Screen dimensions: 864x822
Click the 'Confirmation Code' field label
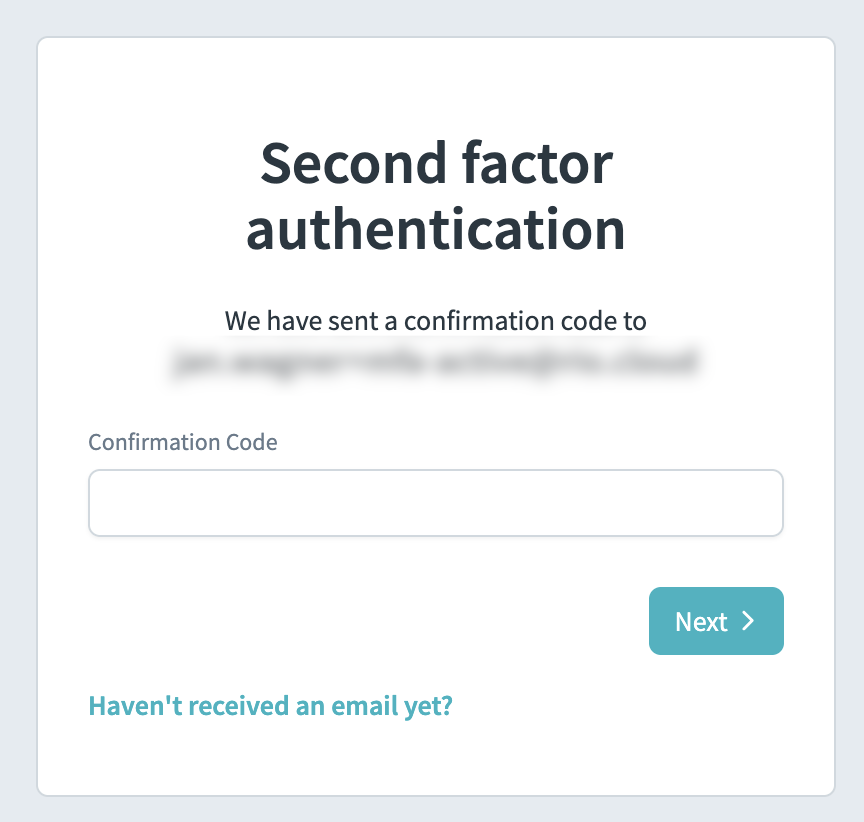pyautogui.click(x=183, y=441)
